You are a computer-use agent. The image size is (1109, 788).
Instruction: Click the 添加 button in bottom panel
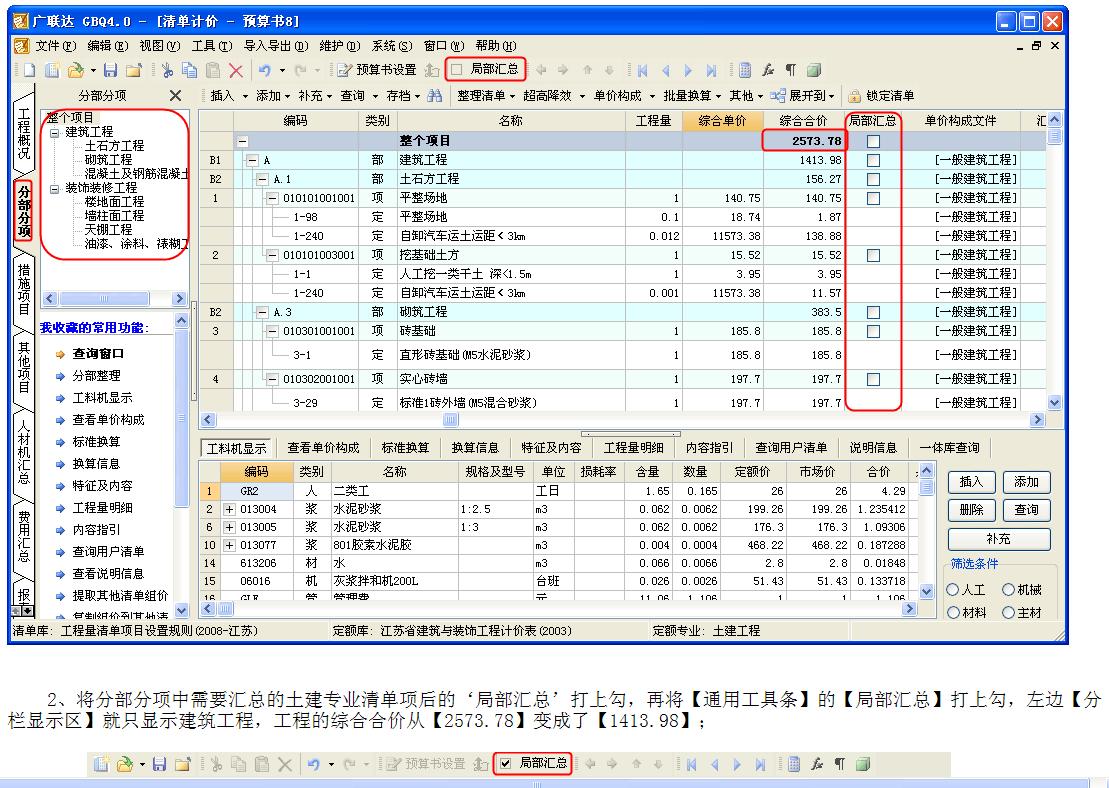(x=1026, y=482)
